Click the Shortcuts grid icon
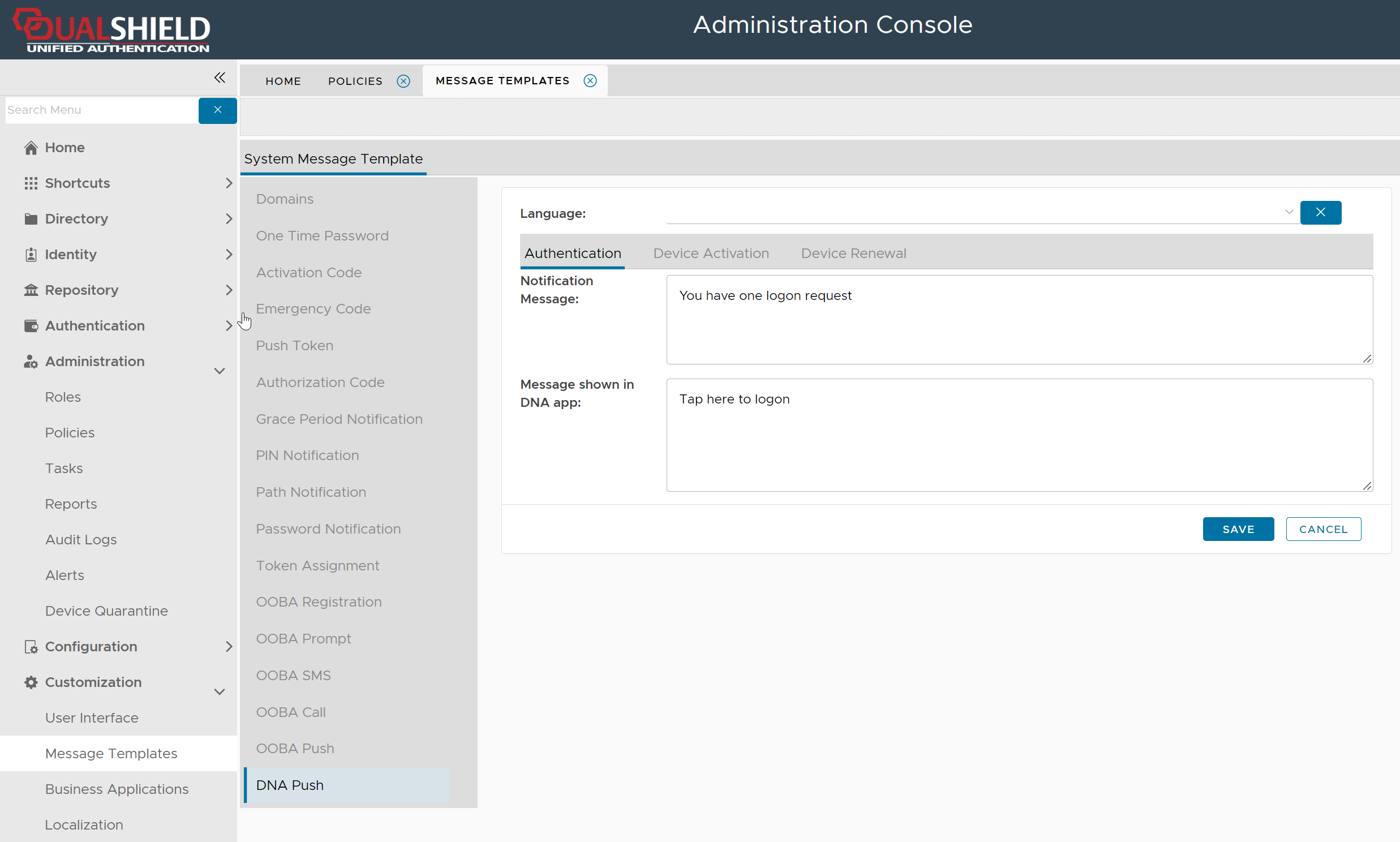This screenshot has height=842, width=1400. click(x=31, y=183)
